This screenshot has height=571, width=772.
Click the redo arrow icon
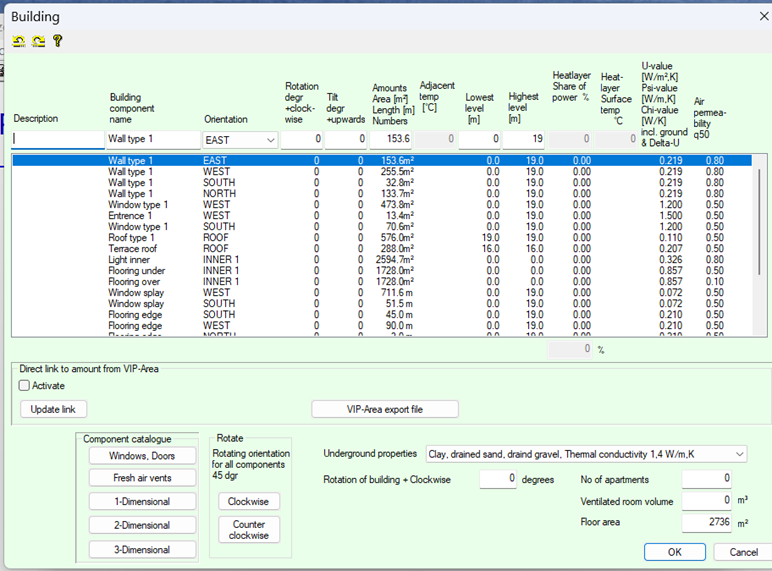(38, 41)
